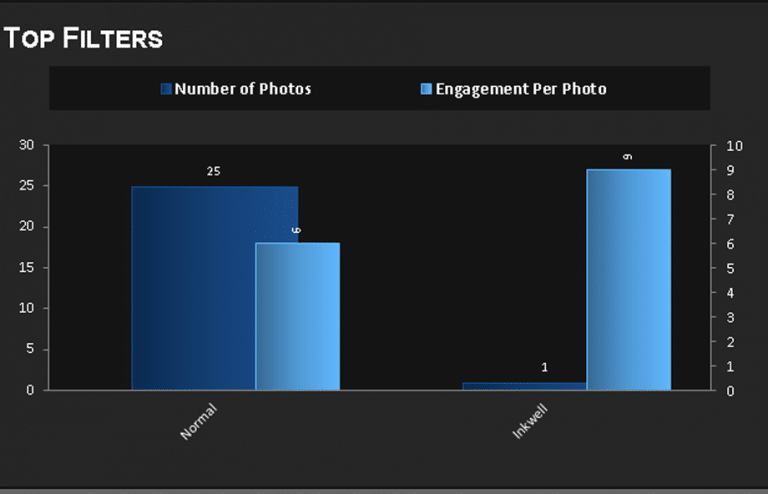Select the Inkwell category axis label
768x494 pixels.
pos(529,422)
